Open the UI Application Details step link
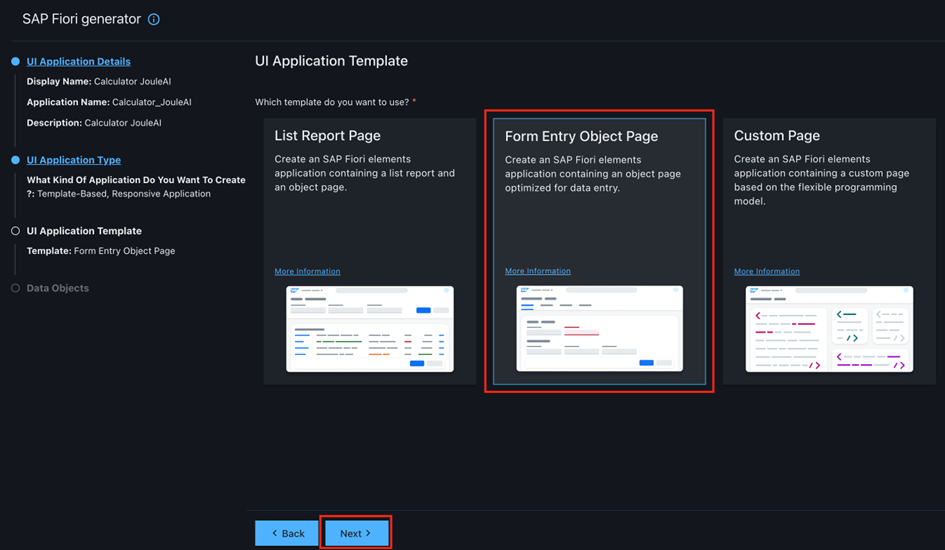 (x=78, y=62)
